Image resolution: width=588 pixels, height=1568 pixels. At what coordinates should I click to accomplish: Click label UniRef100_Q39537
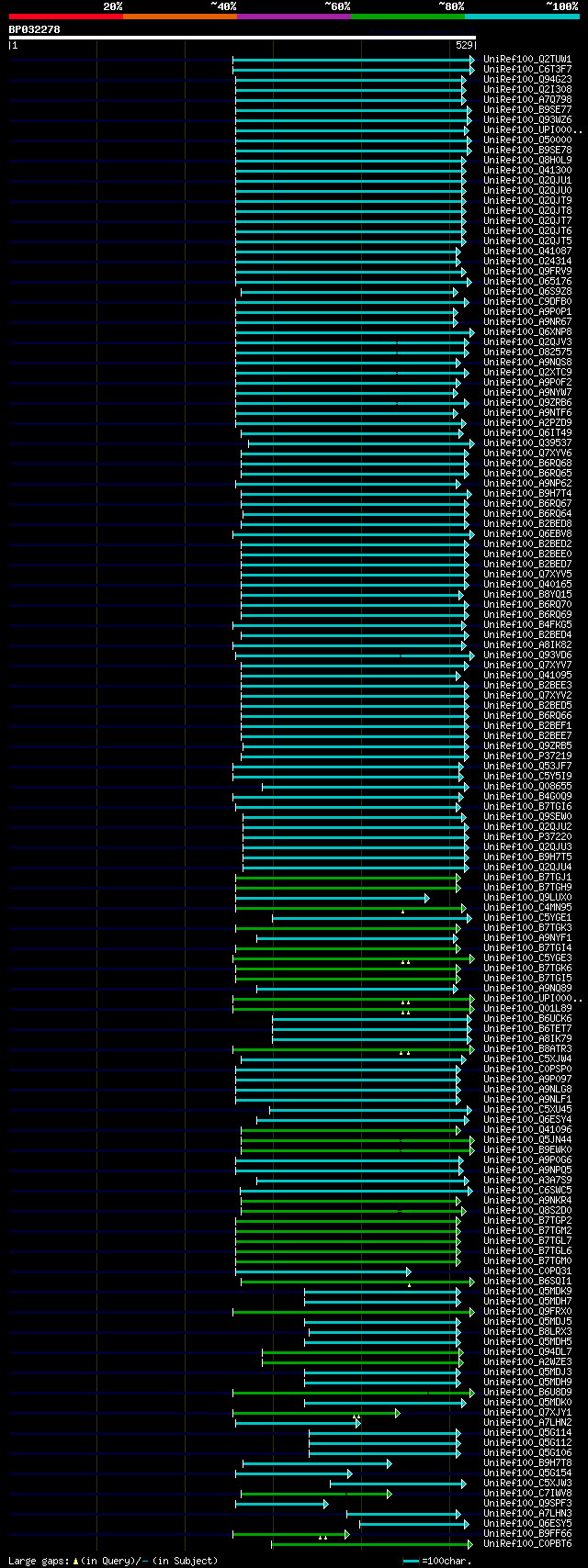point(527,442)
